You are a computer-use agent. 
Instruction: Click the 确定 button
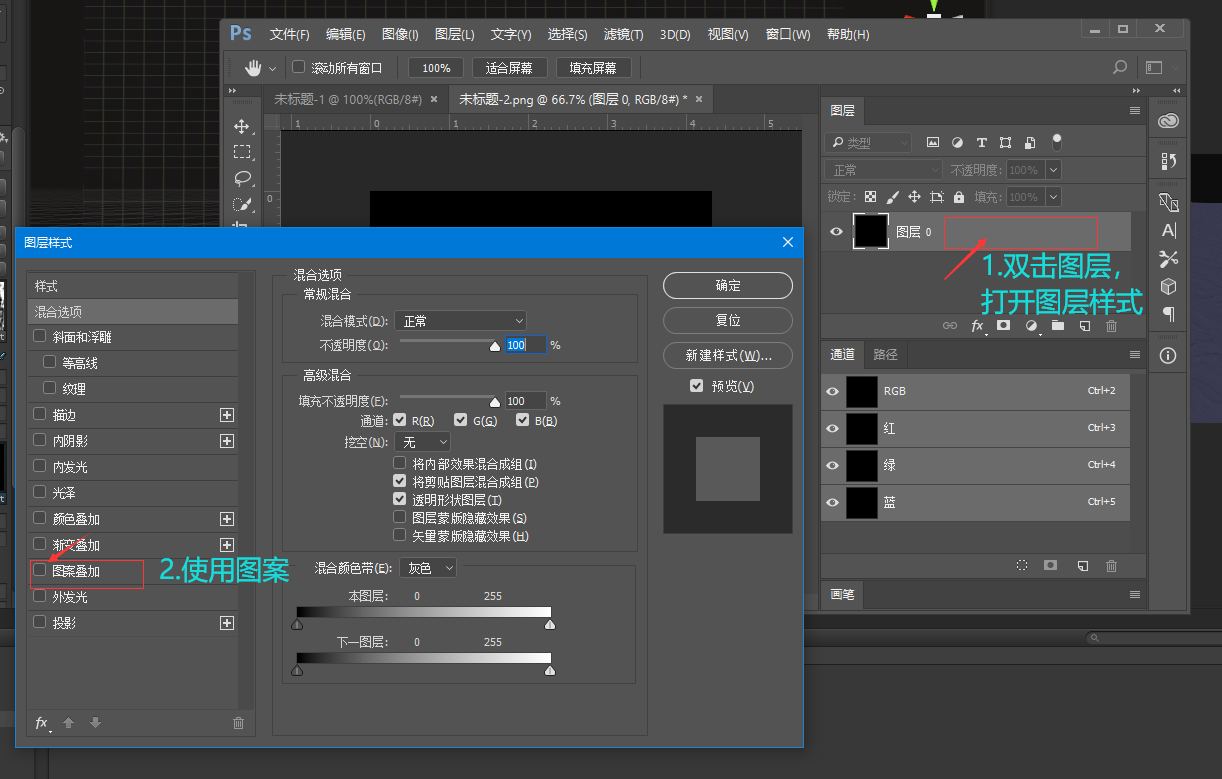(x=728, y=286)
